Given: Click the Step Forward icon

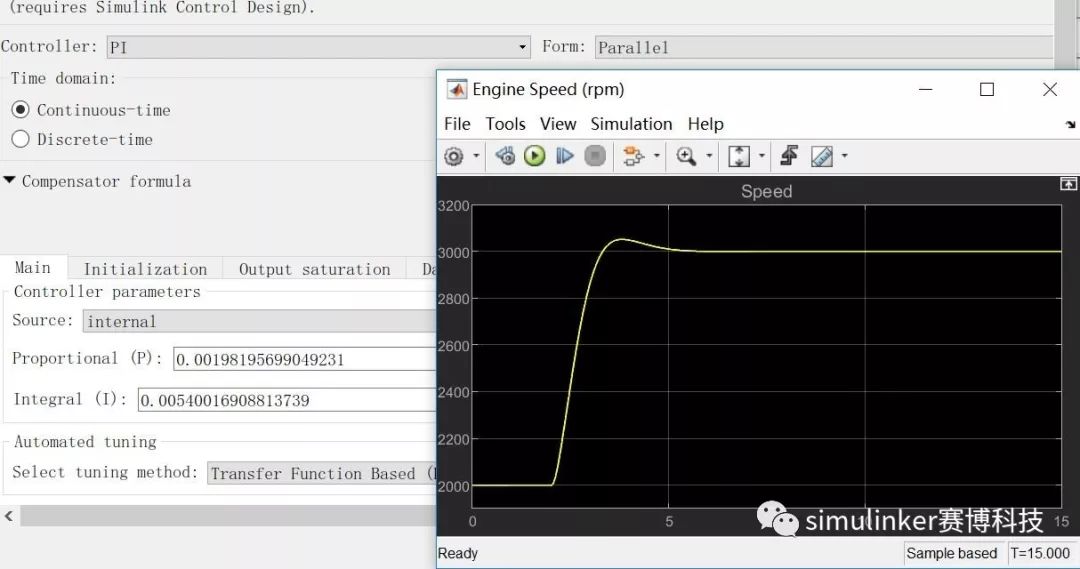Looking at the screenshot, I should (565, 156).
